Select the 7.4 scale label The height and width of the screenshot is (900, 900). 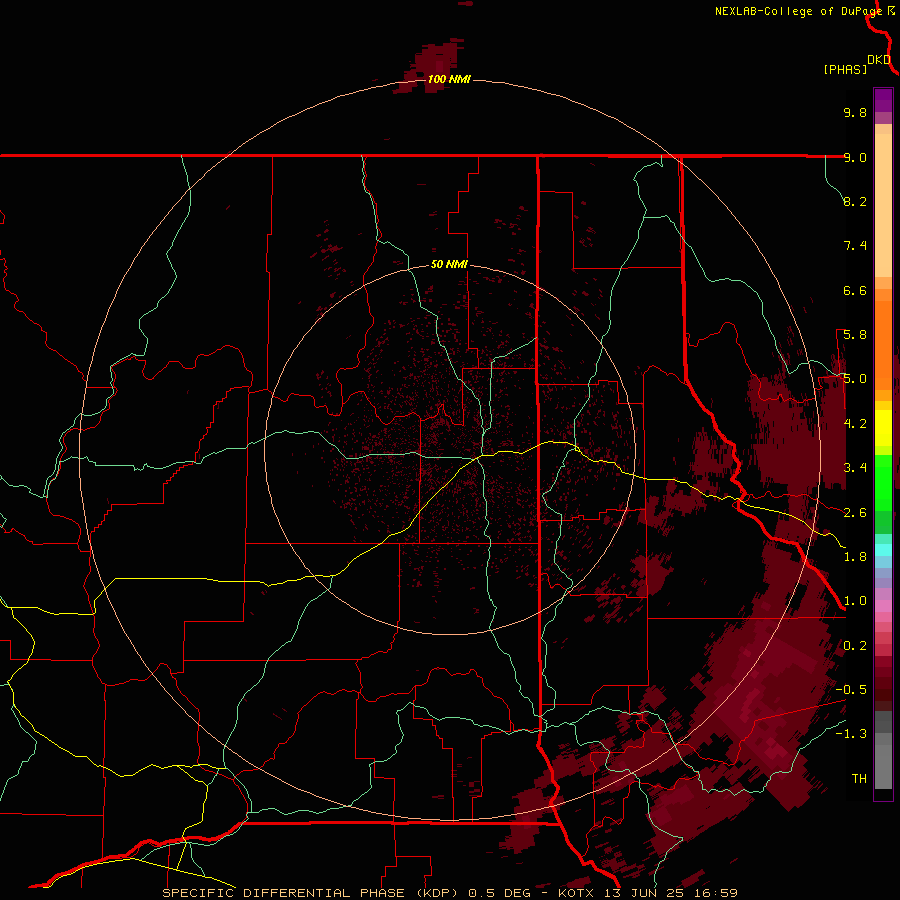coord(855,246)
